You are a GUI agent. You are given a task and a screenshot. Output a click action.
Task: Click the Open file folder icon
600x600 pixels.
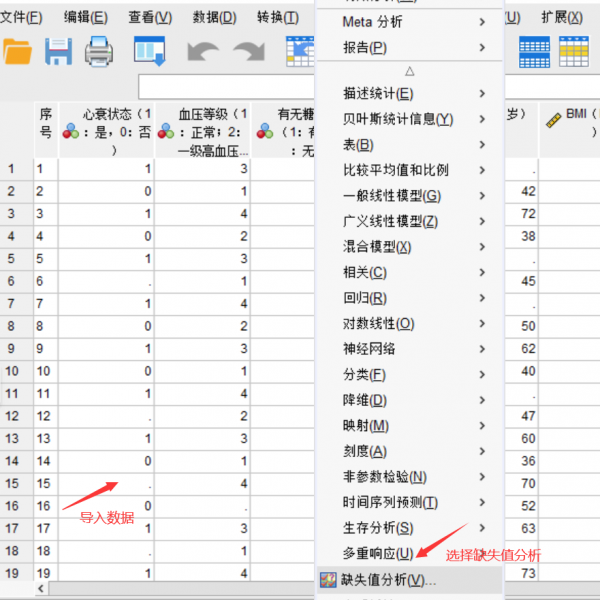[x=17, y=52]
